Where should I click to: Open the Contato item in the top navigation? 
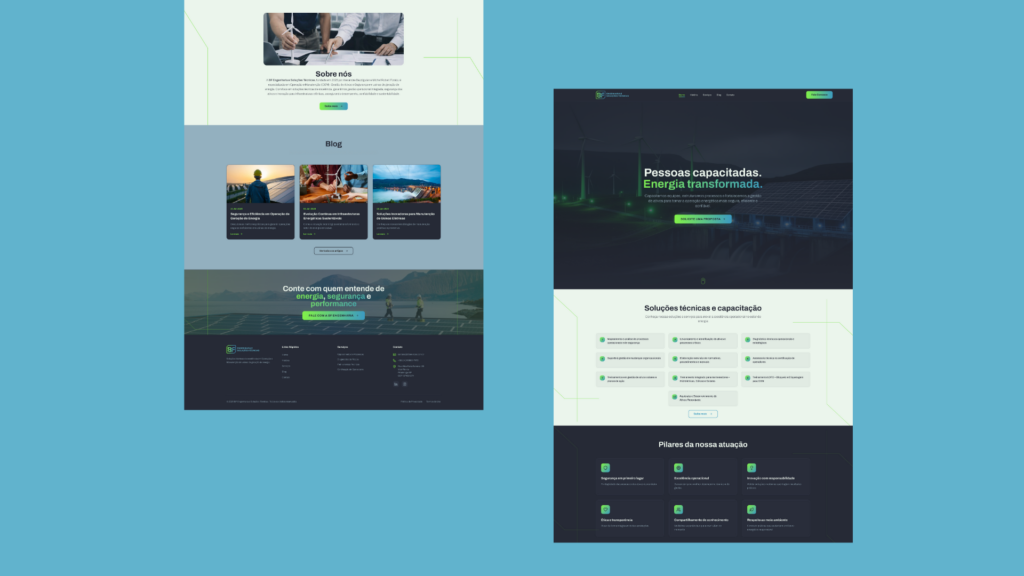[730, 95]
